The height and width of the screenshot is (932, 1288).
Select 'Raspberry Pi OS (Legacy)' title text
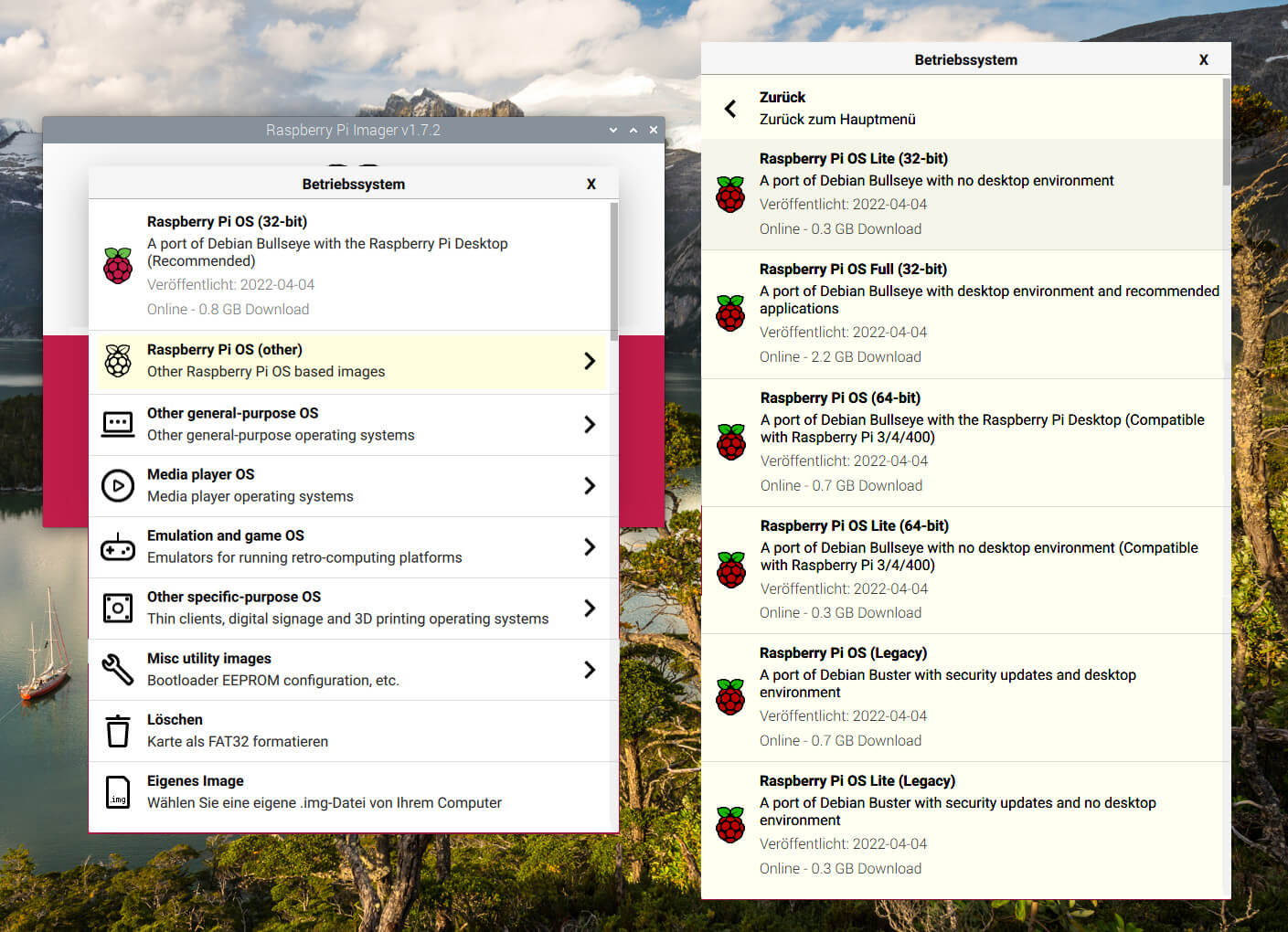(x=843, y=652)
